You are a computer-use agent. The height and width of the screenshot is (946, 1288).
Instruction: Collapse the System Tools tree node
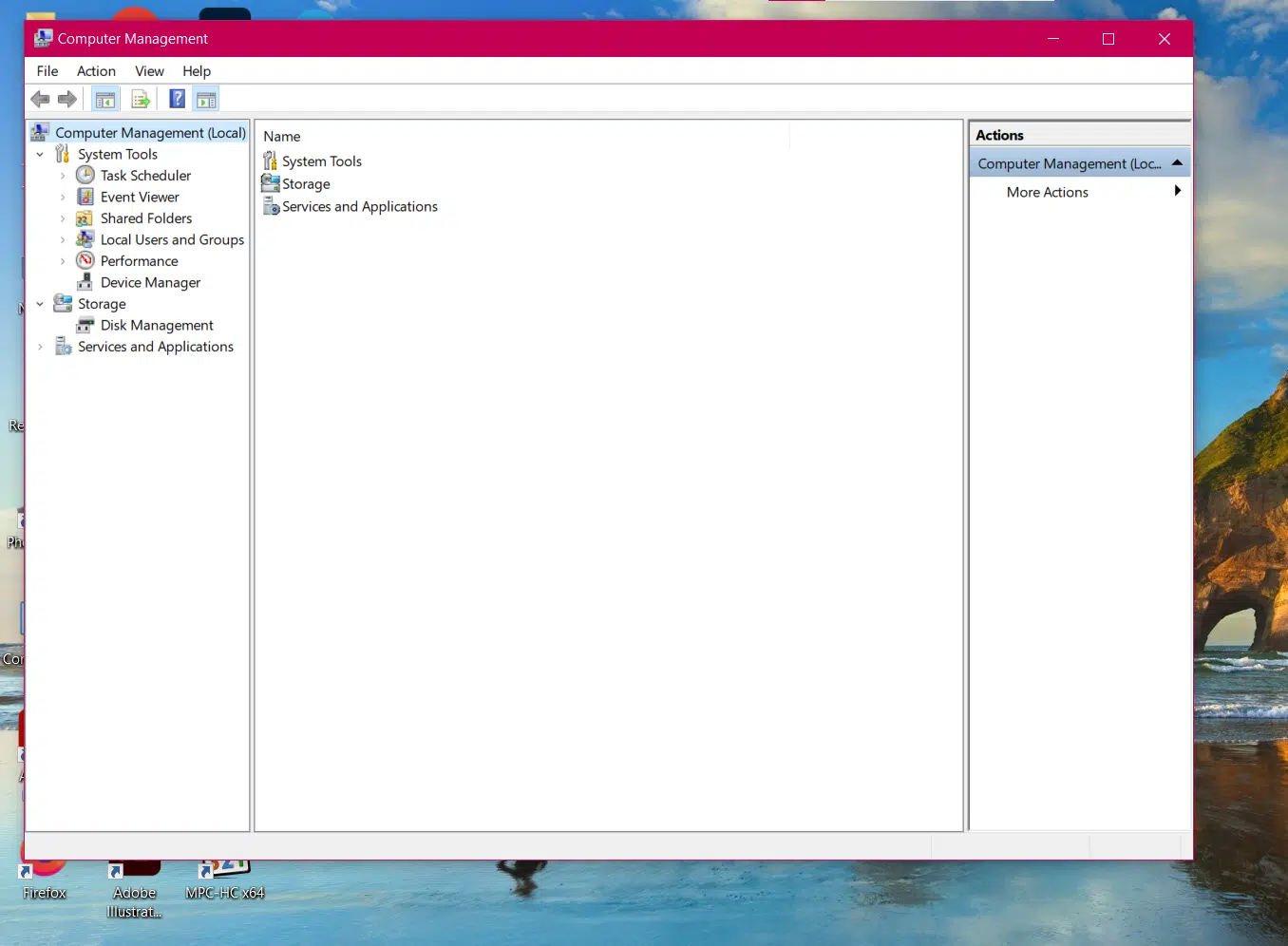click(x=40, y=154)
